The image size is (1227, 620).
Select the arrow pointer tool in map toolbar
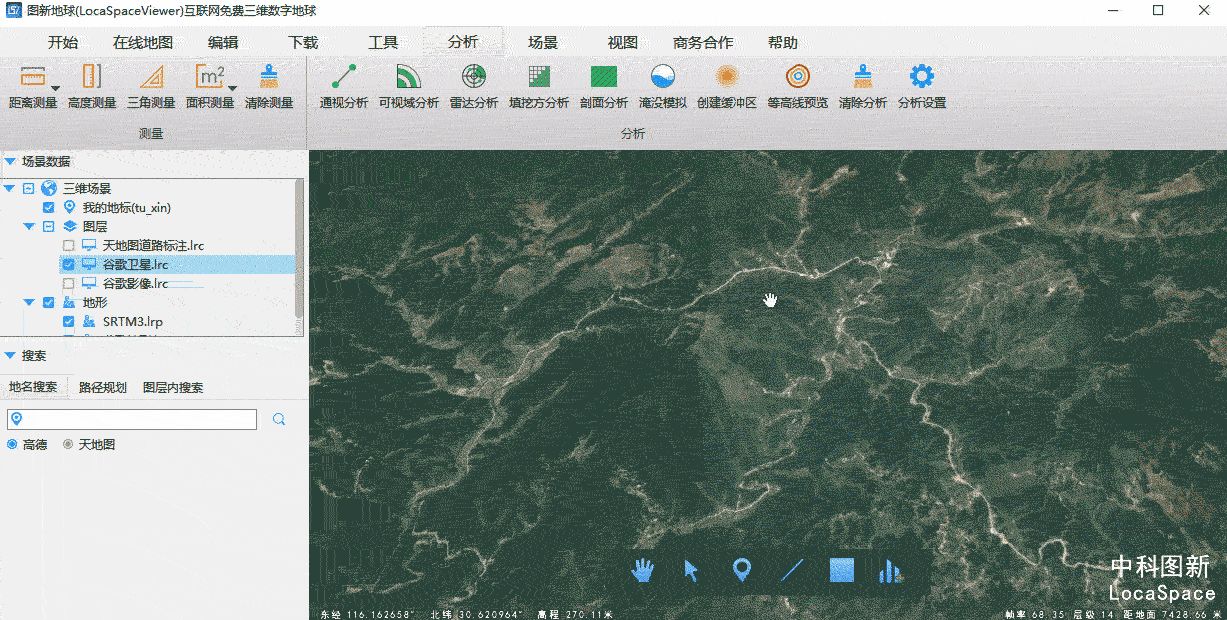pos(691,570)
